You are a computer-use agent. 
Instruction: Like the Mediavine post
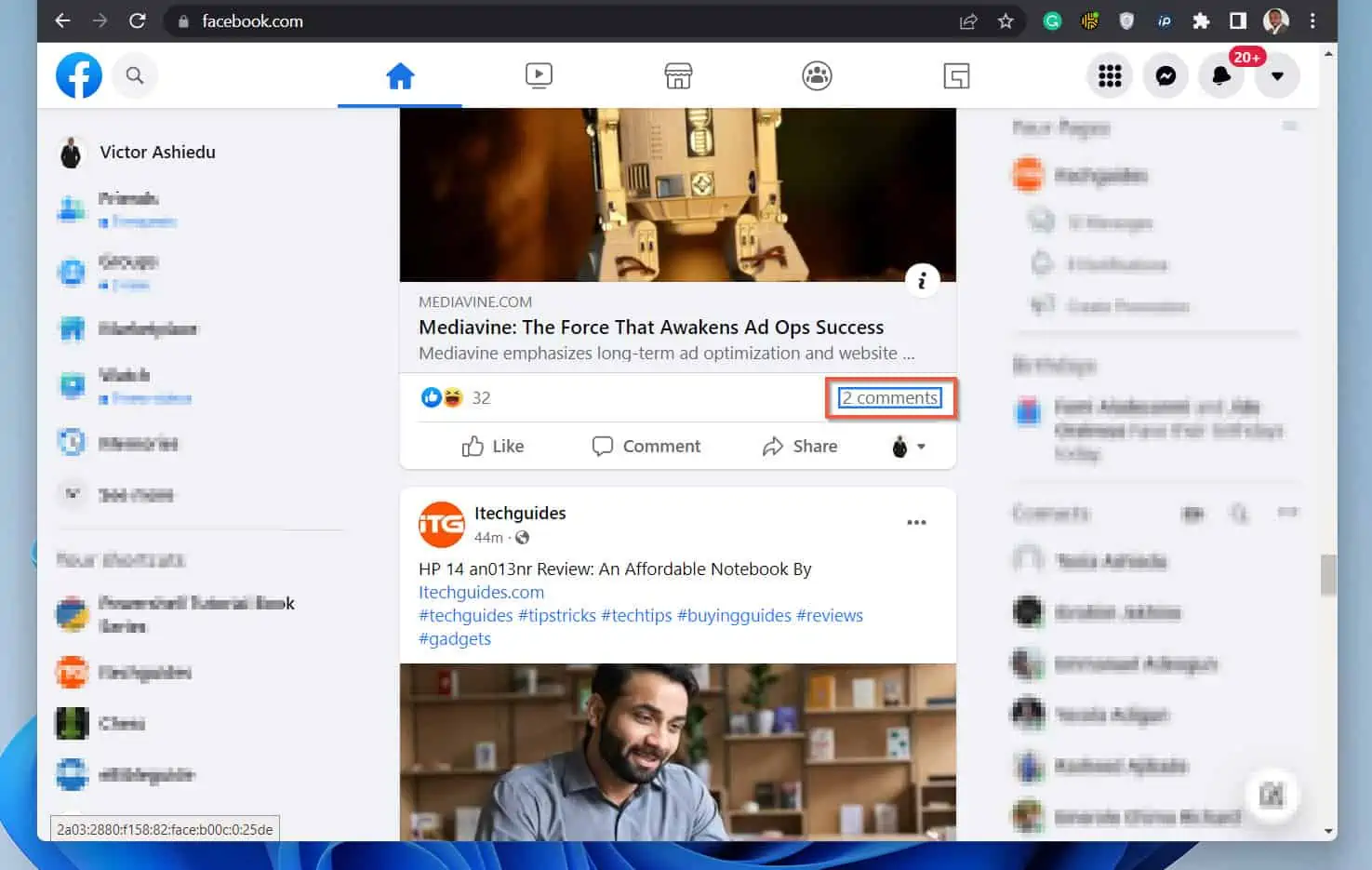pyautogui.click(x=493, y=447)
